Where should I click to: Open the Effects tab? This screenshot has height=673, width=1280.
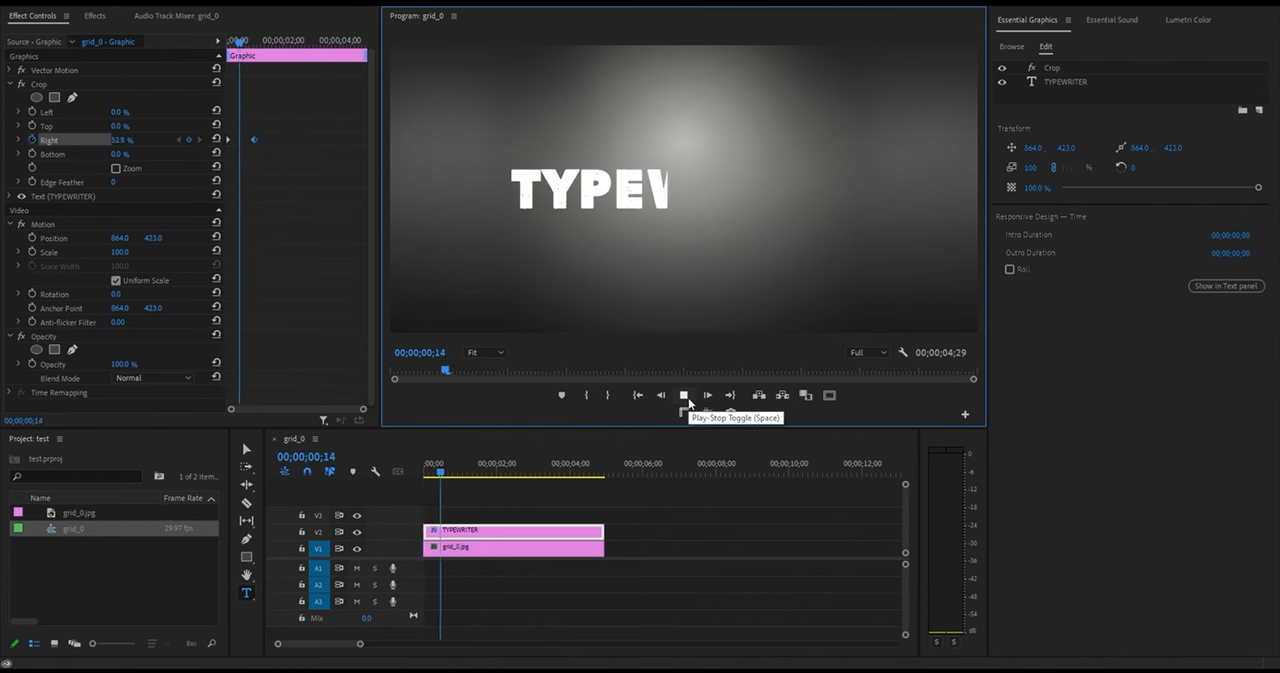click(95, 16)
